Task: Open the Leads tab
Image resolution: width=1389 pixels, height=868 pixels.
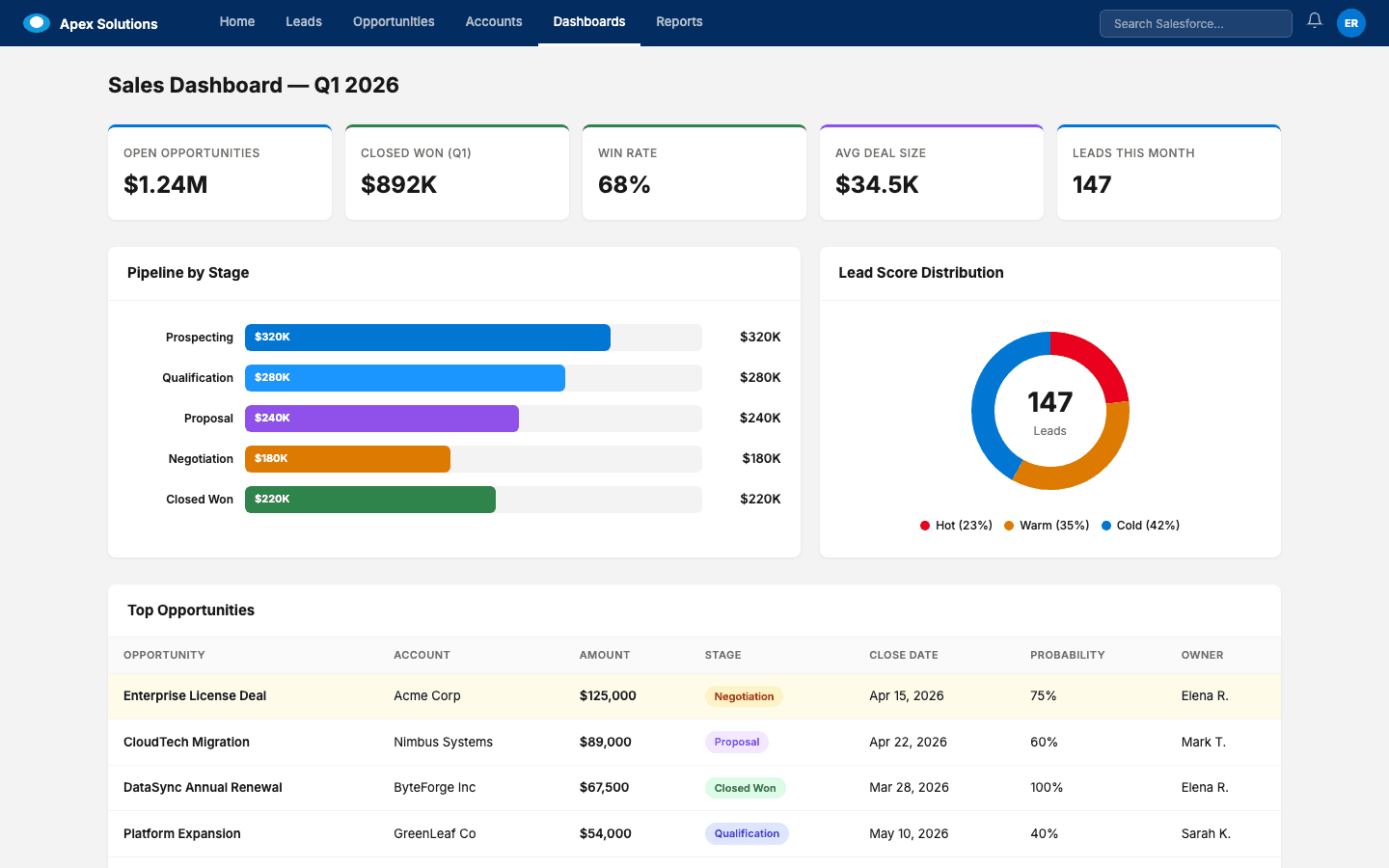Action: [304, 21]
